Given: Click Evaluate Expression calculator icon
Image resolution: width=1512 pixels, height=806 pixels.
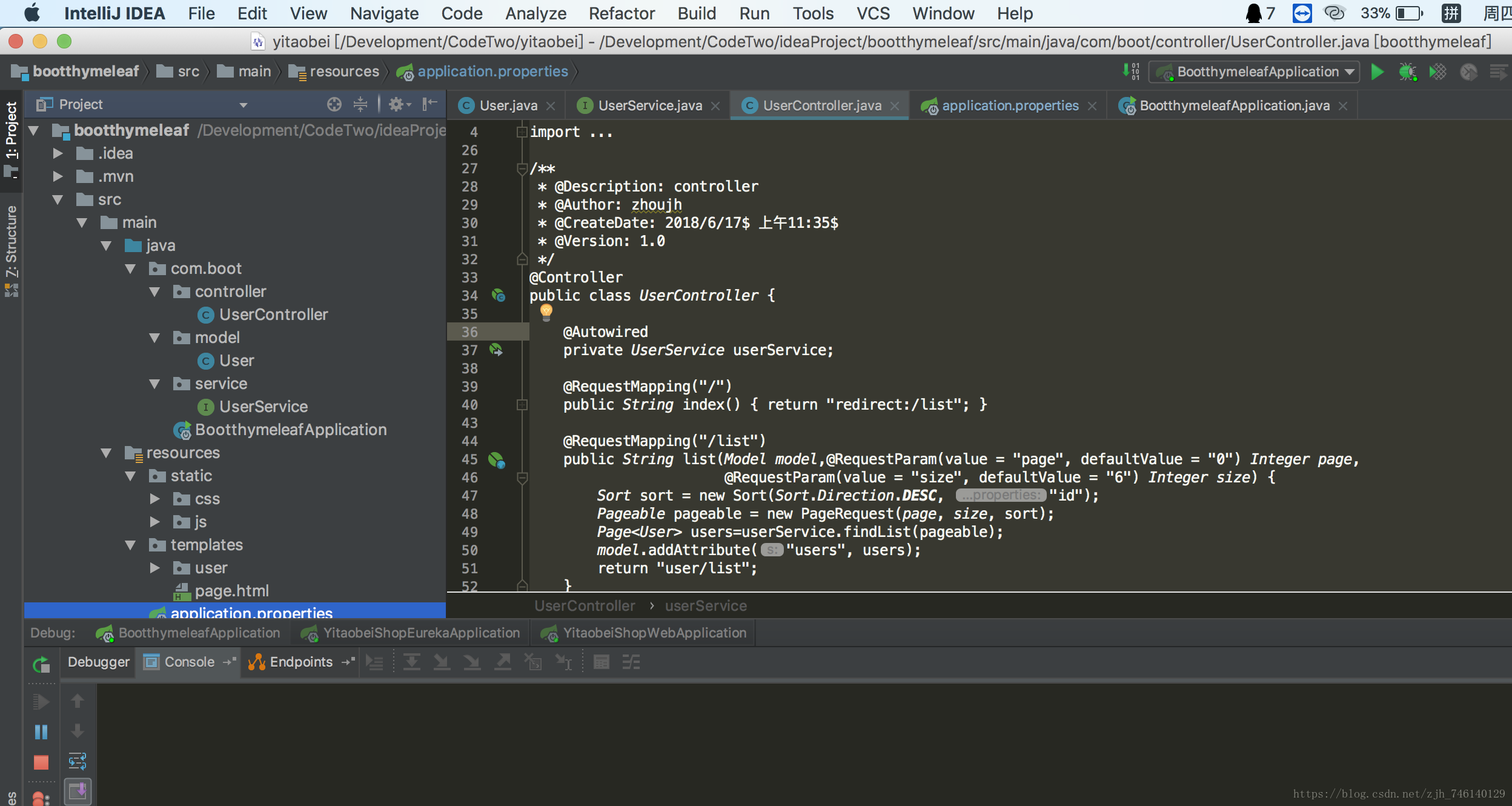Looking at the screenshot, I should coord(601,662).
